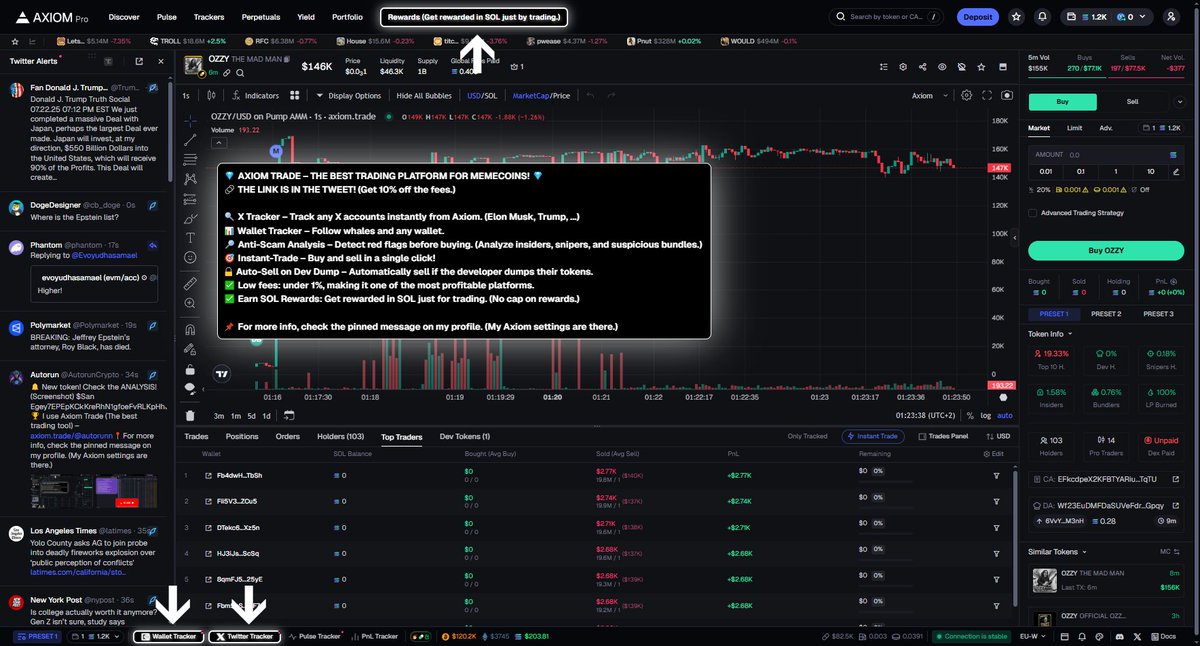1200x646 pixels.
Task: Toggle percent scale on chart
Action: (x=970, y=416)
